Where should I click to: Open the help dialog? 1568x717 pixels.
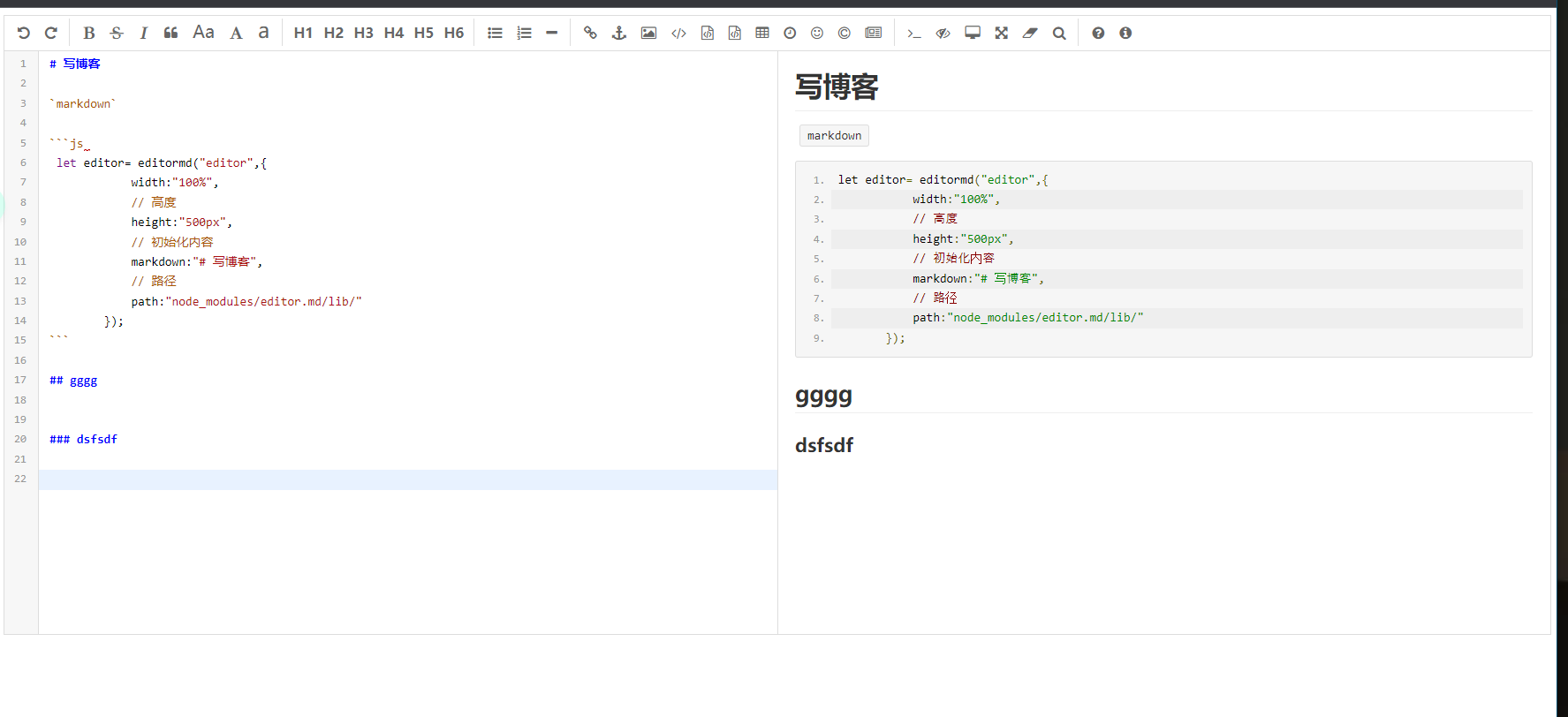[x=1098, y=33]
